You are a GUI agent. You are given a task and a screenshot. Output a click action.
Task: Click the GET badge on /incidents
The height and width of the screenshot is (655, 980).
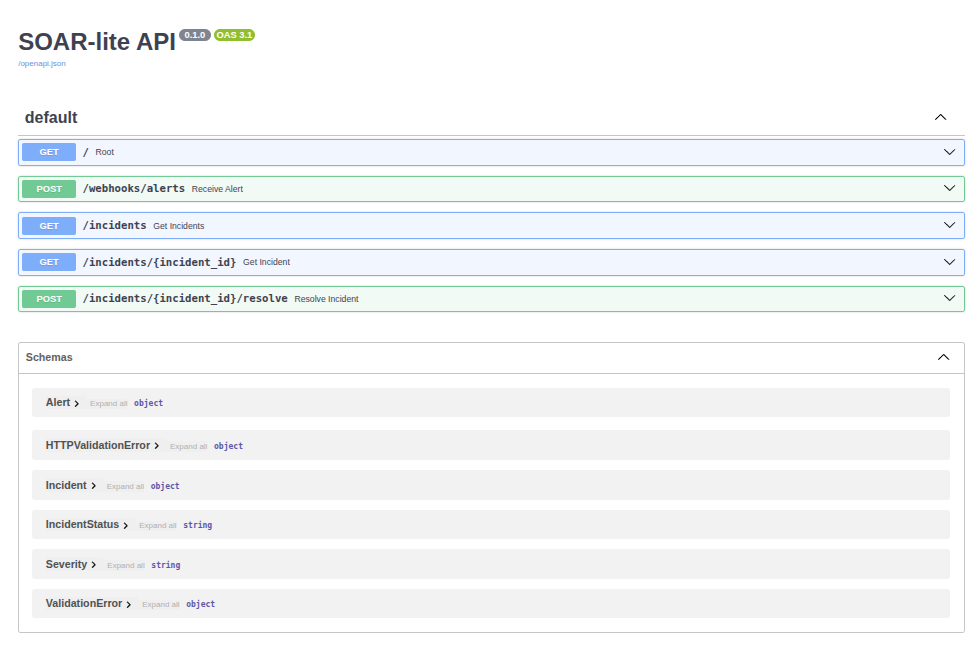(47, 225)
